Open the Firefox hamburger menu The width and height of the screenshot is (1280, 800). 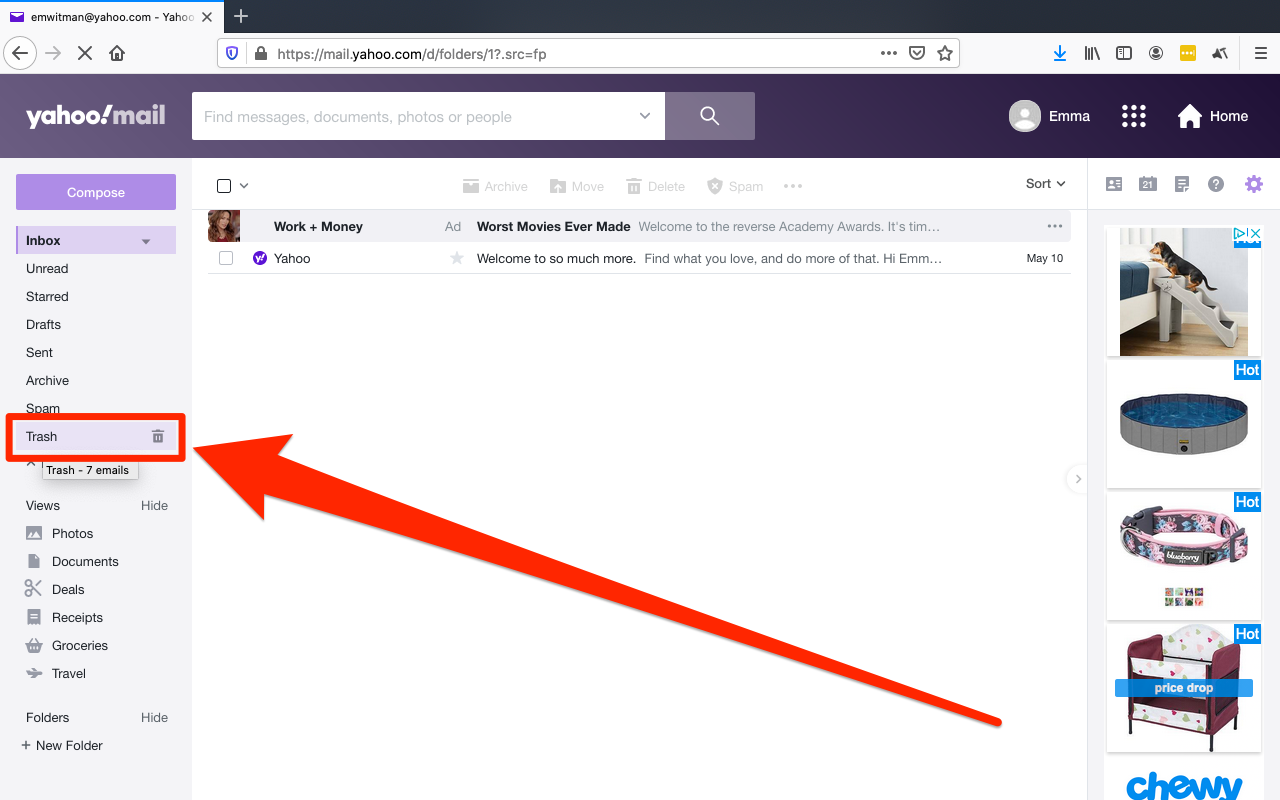(x=1260, y=54)
